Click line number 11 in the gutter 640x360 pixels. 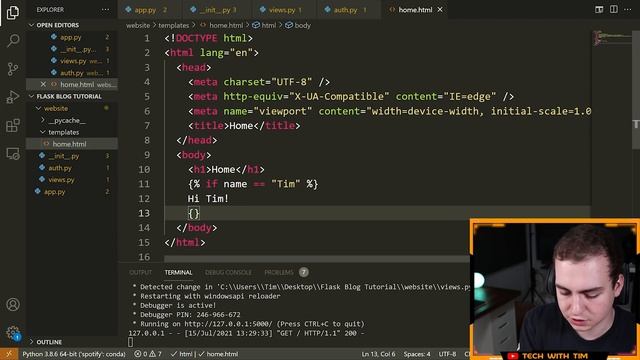[144, 184]
